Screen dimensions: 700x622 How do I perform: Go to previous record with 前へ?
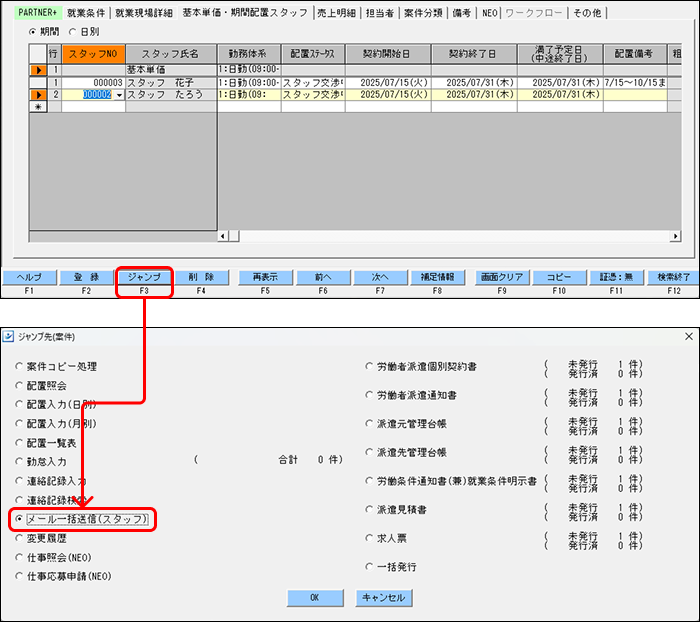pos(323,277)
